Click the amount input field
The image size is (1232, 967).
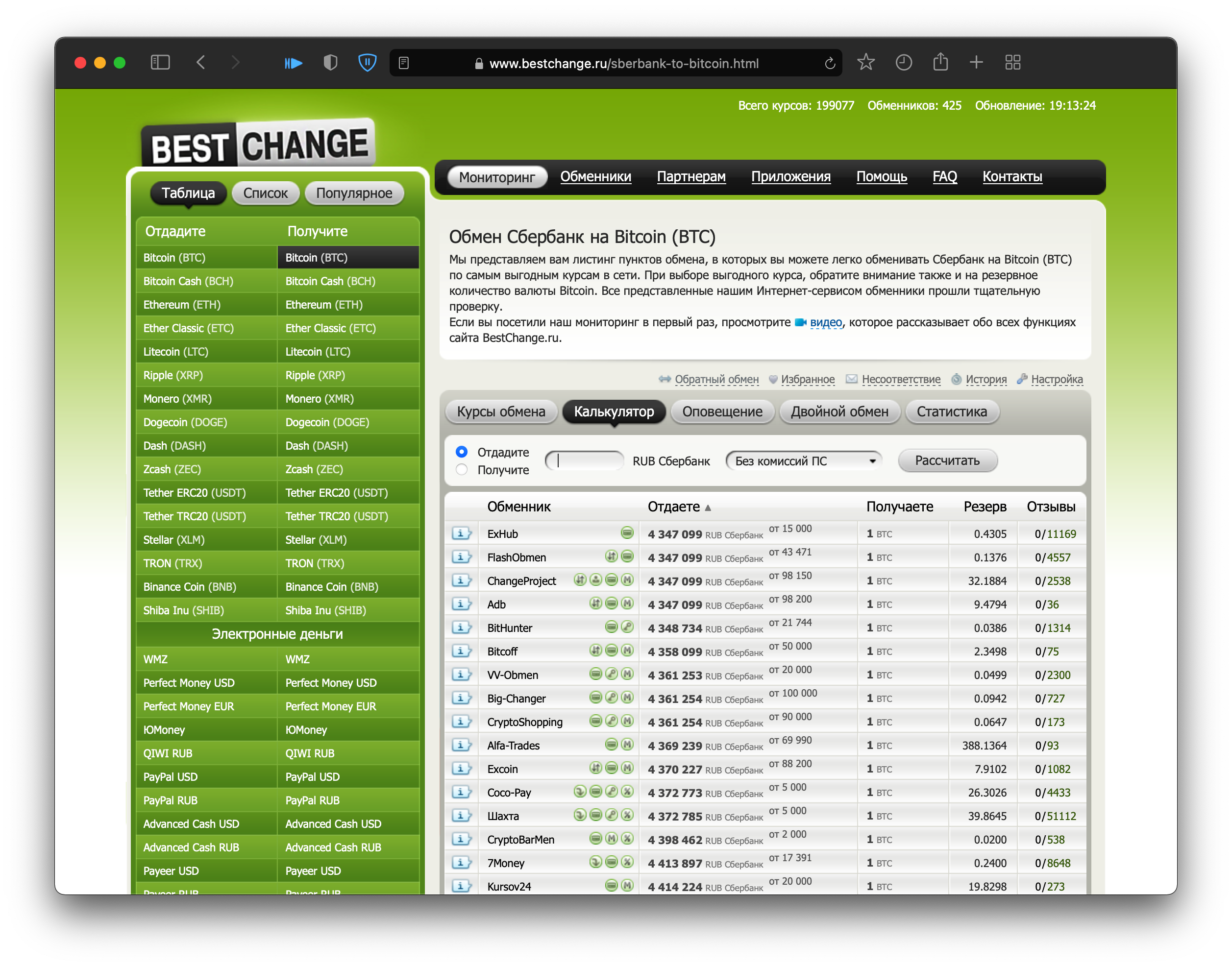click(584, 460)
